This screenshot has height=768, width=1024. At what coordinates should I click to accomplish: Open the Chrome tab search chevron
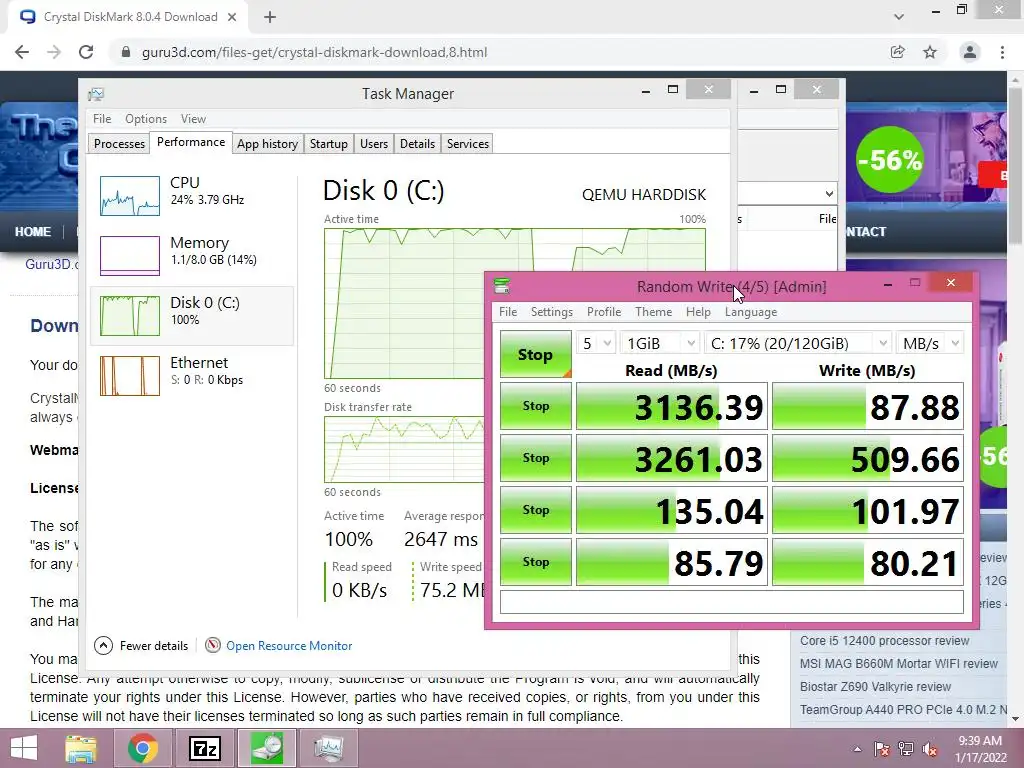click(x=899, y=17)
